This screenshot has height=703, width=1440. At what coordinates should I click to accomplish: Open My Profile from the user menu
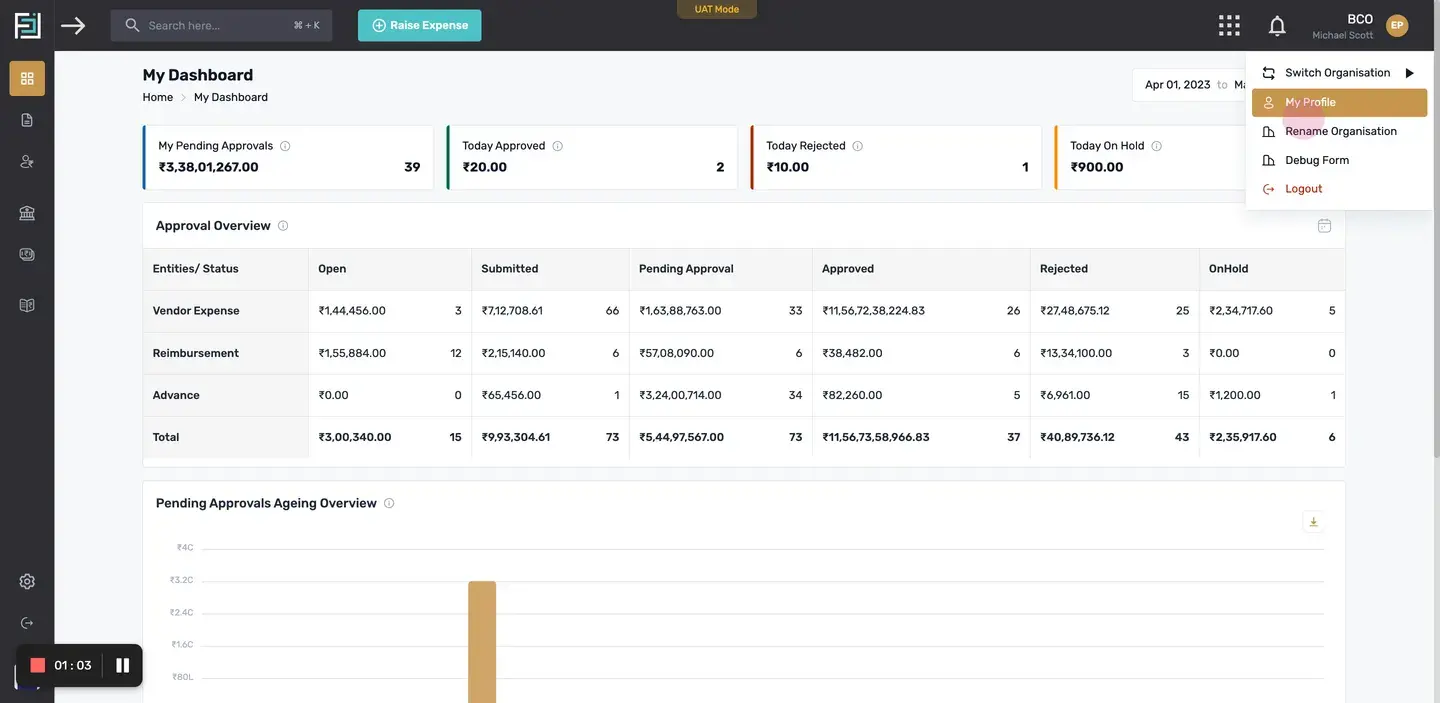coord(1339,102)
